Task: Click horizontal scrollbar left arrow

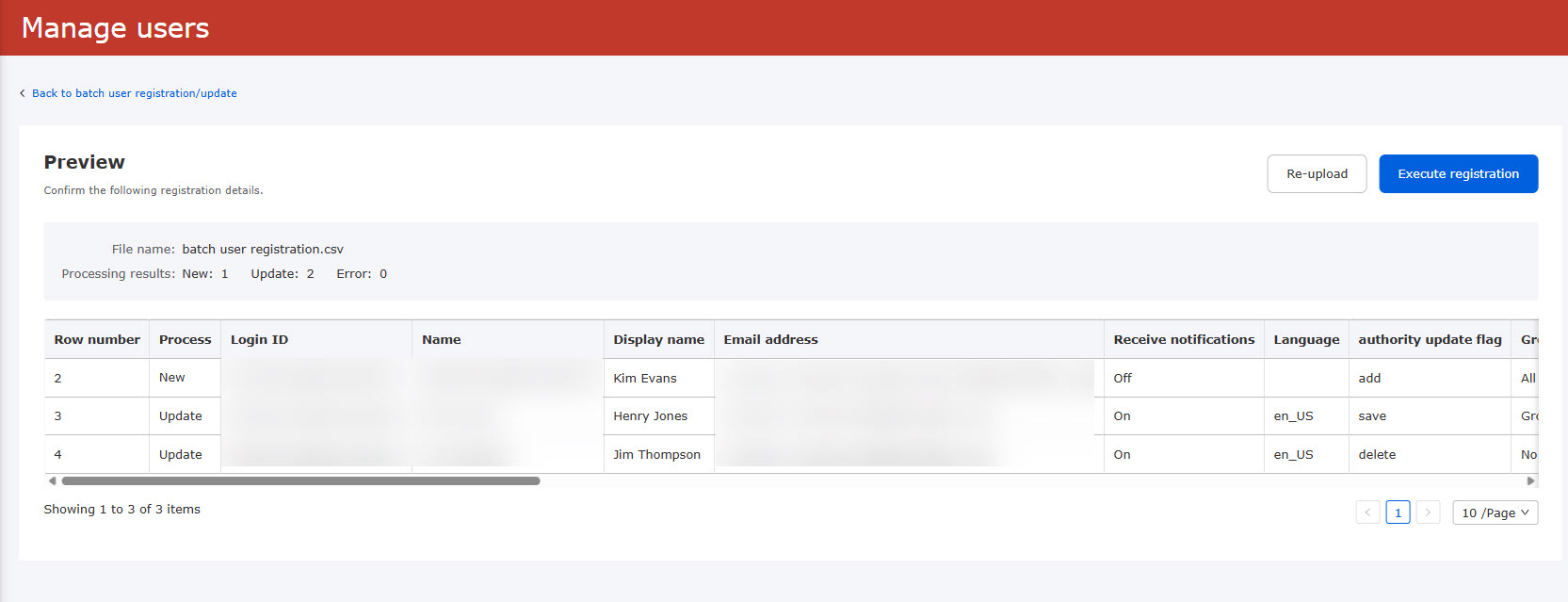Action: 52,480
